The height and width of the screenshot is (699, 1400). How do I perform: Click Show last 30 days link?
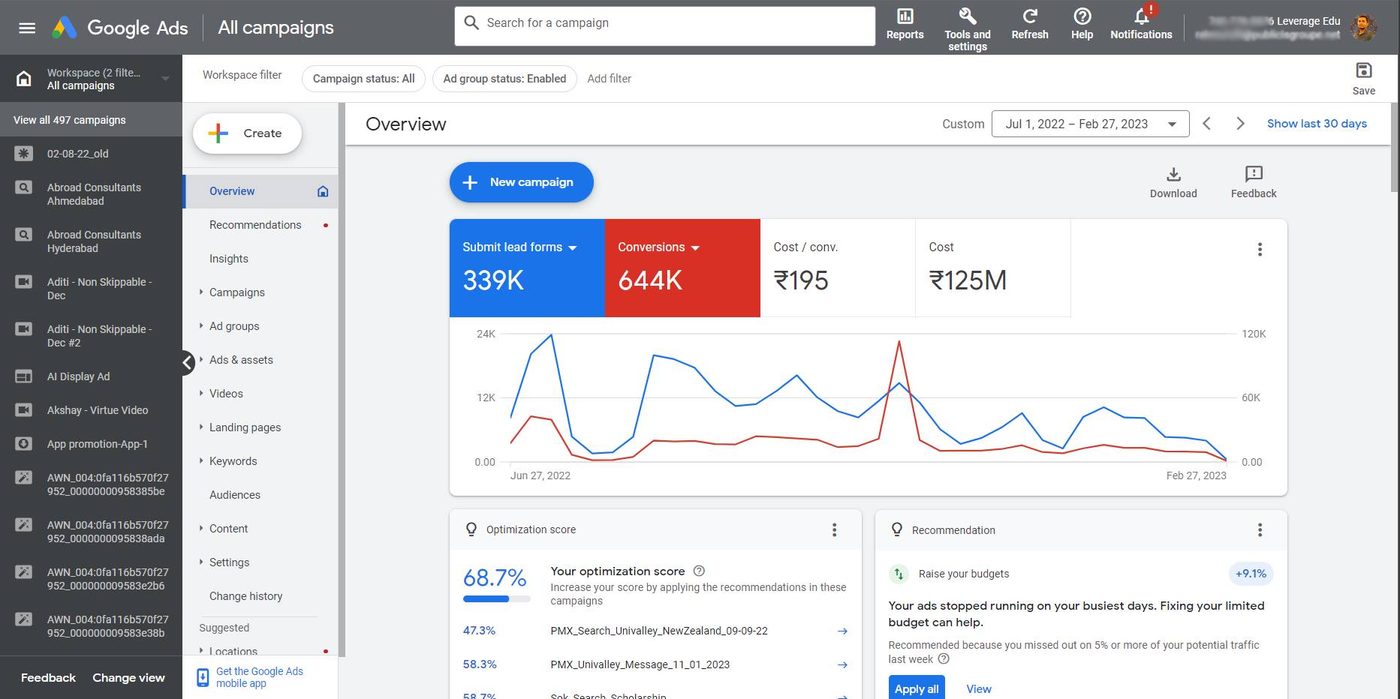(x=1317, y=124)
